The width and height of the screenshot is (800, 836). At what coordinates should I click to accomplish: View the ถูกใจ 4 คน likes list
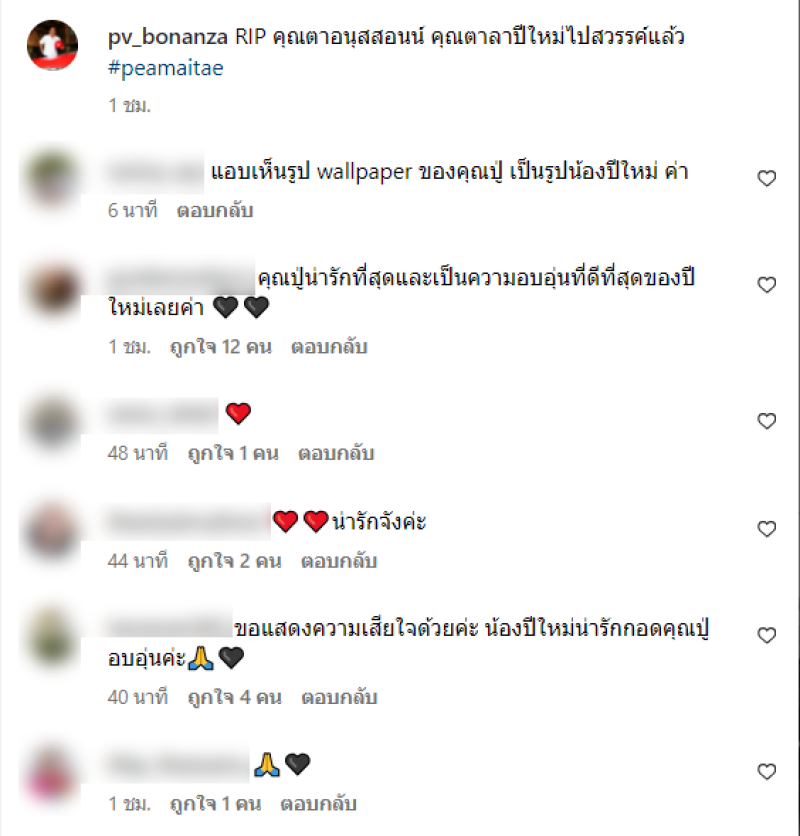coord(235,697)
